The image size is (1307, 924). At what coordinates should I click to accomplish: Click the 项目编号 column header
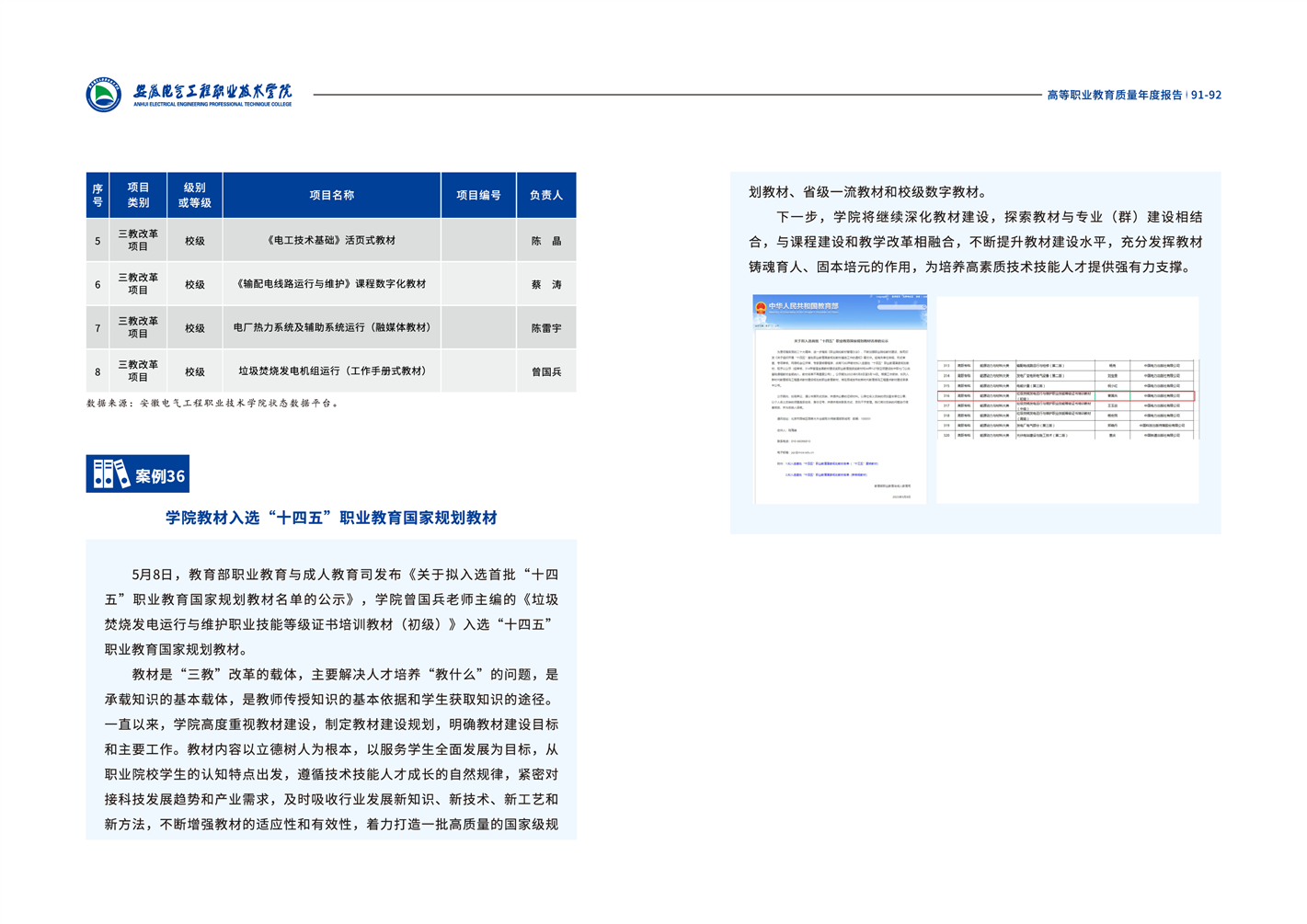(478, 195)
